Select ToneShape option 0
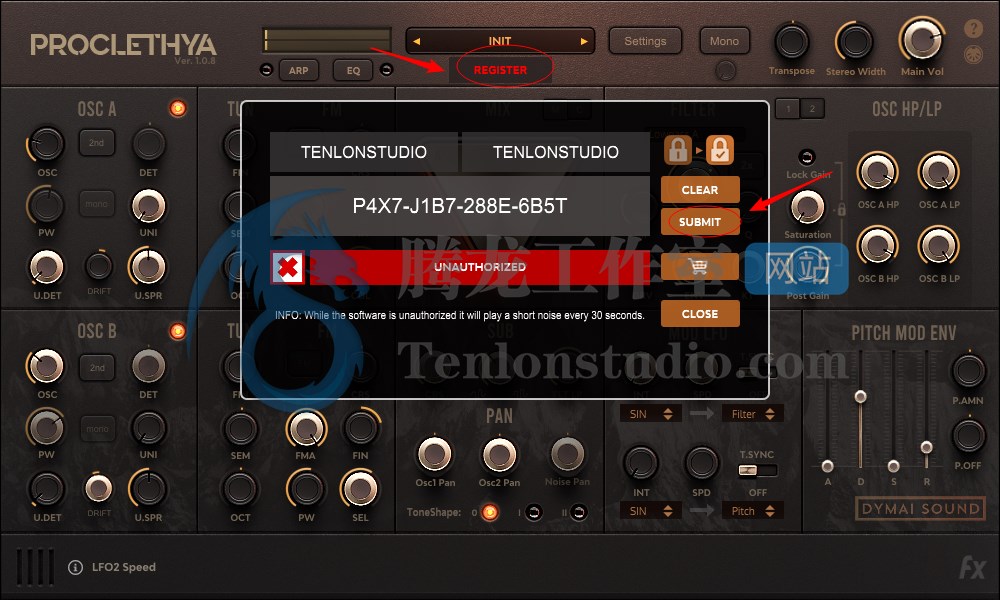The image size is (1000, 600). 490,512
